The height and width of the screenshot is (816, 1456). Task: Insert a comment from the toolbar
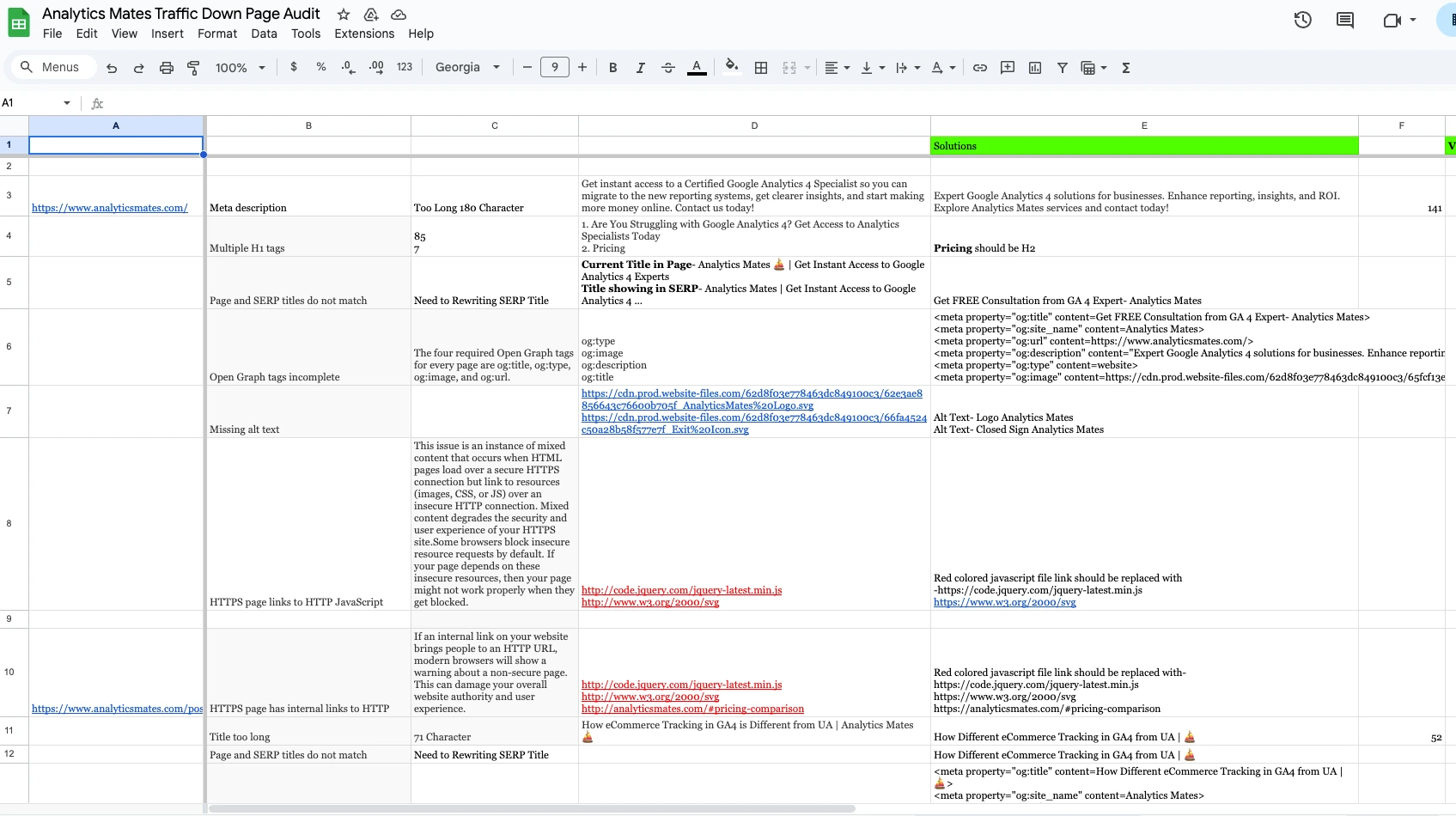tap(1008, 68)
